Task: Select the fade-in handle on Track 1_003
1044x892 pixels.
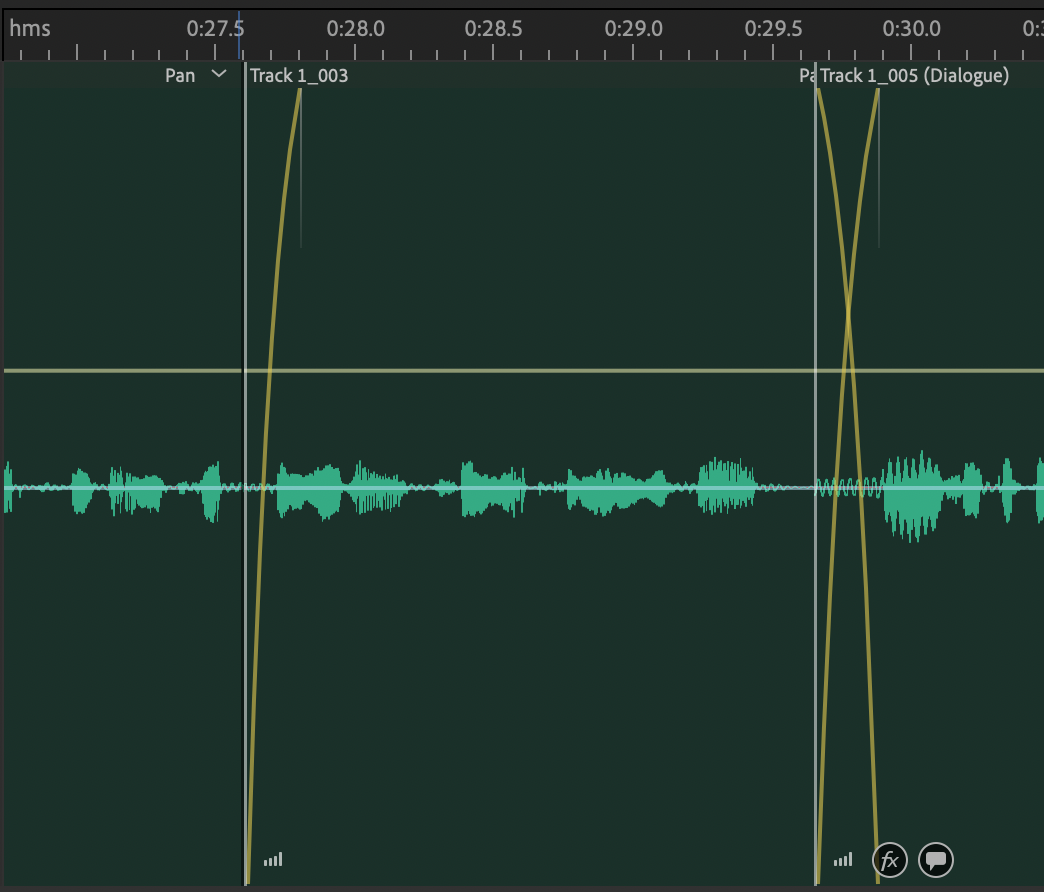Action: (x=300, y=92)
